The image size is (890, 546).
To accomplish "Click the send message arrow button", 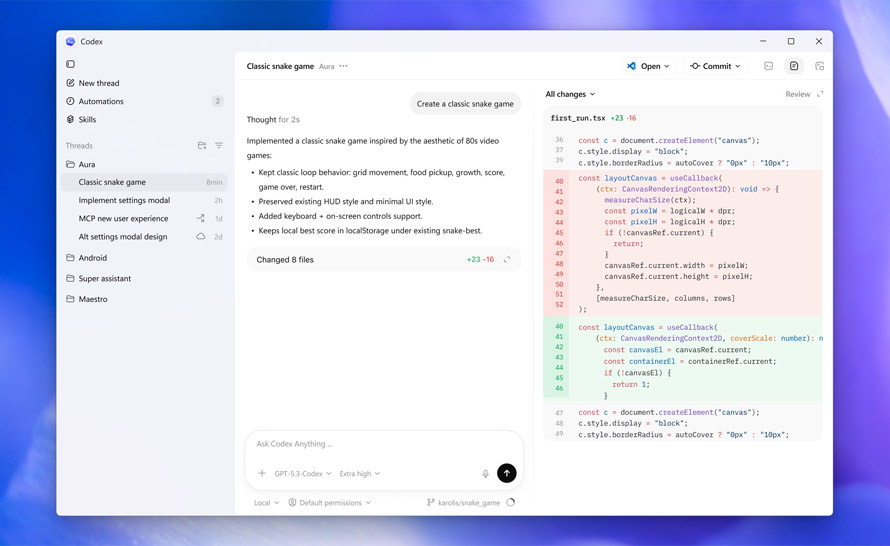I will 507,473.
